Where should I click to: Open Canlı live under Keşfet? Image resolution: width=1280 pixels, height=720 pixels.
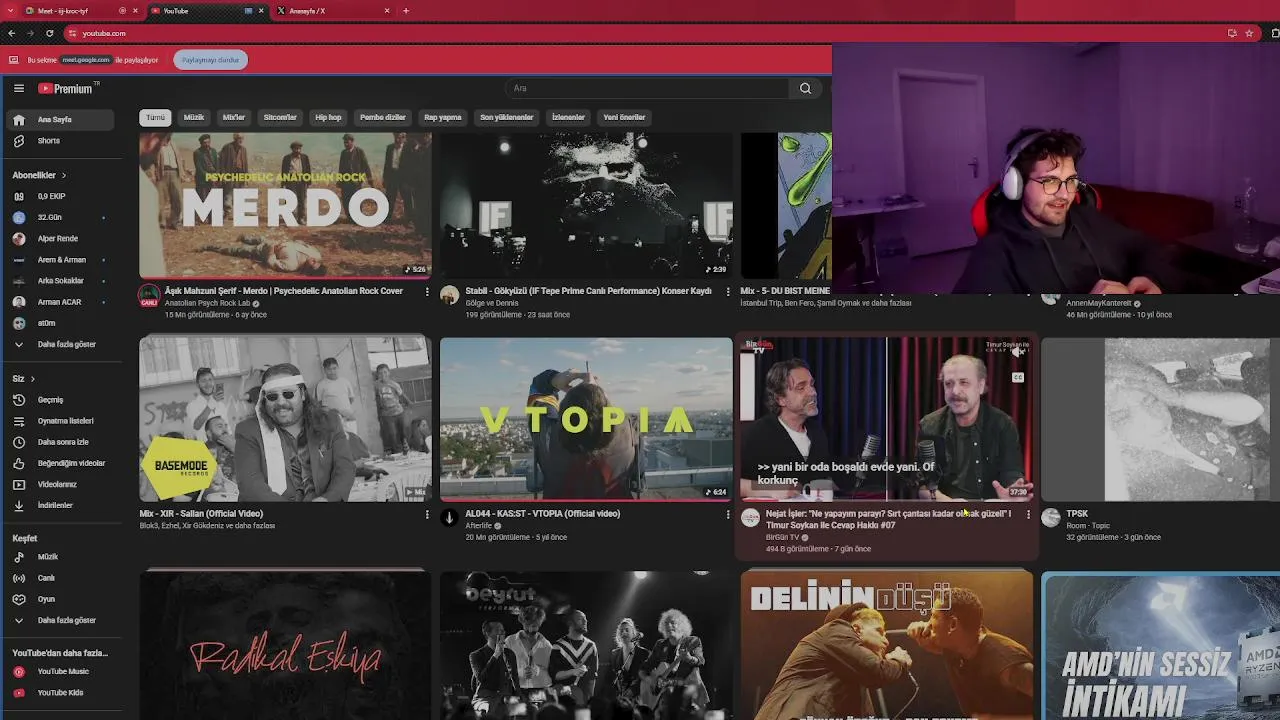click(60, 578)
